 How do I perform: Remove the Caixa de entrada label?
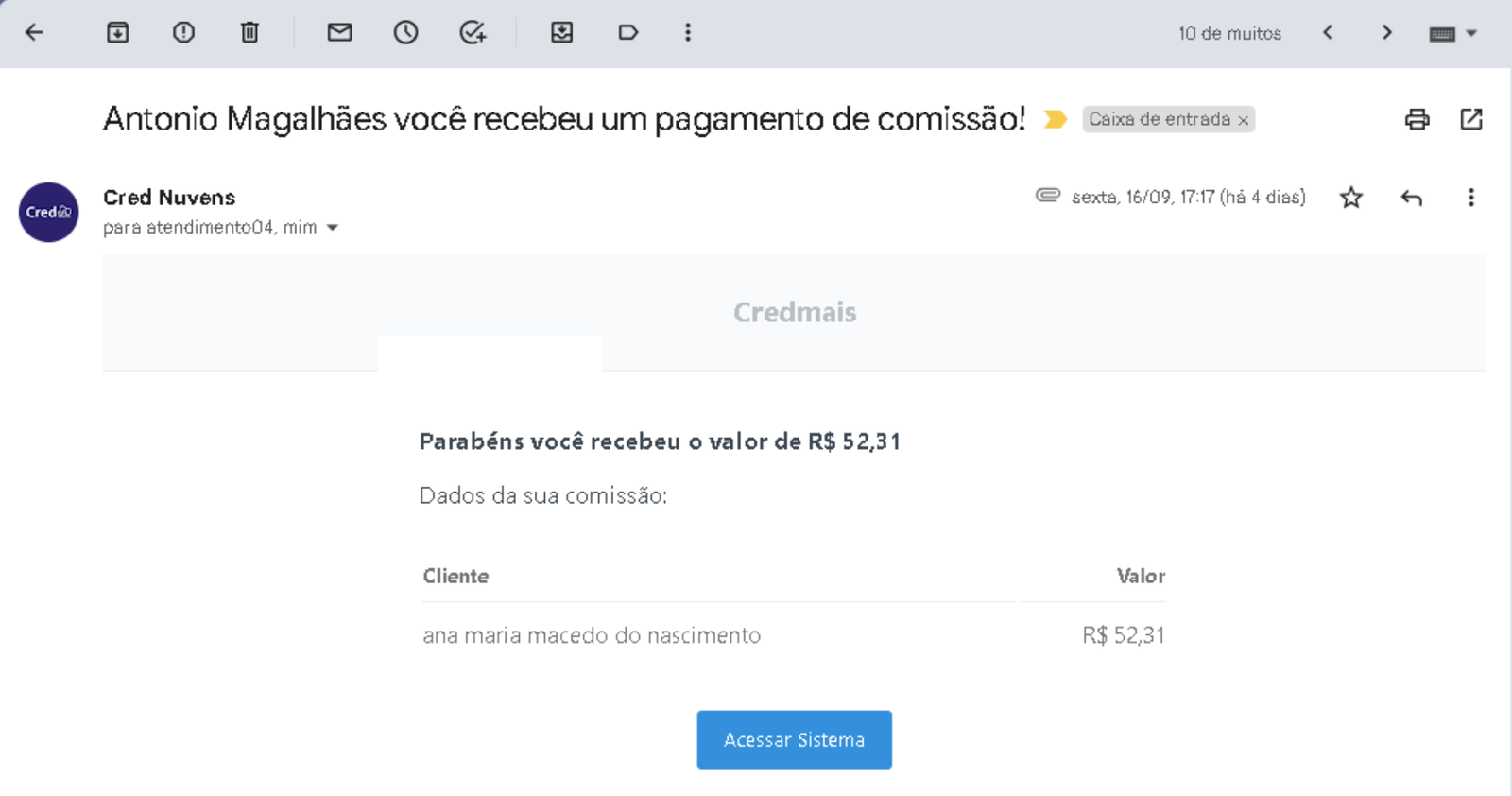point(1244,120)
